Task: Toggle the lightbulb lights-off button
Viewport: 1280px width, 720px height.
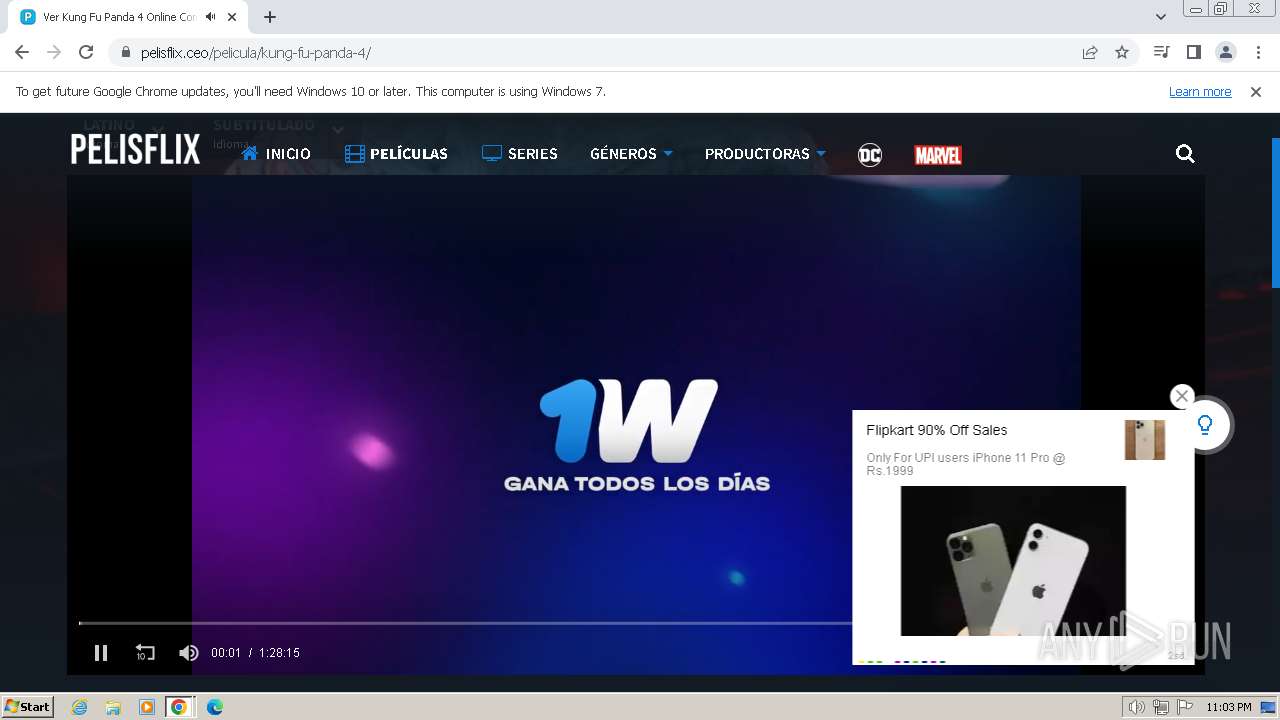Action: (1205, 425)
